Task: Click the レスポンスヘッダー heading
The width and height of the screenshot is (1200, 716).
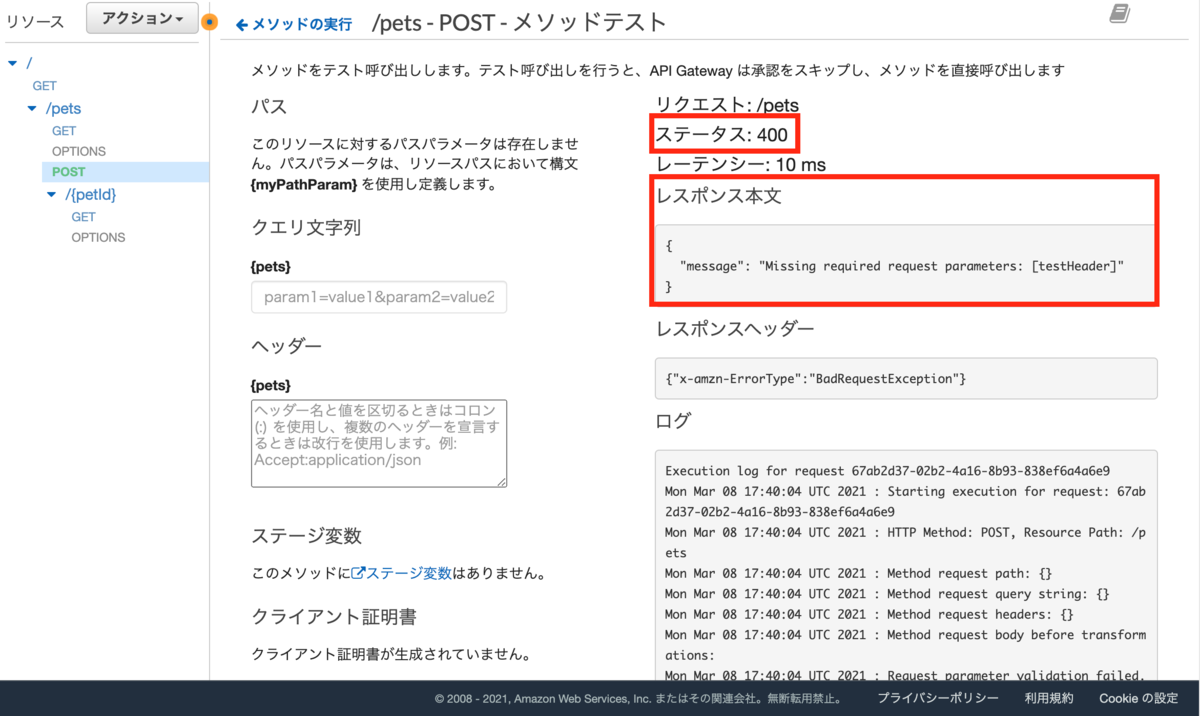Action: [x=735, y=328]
